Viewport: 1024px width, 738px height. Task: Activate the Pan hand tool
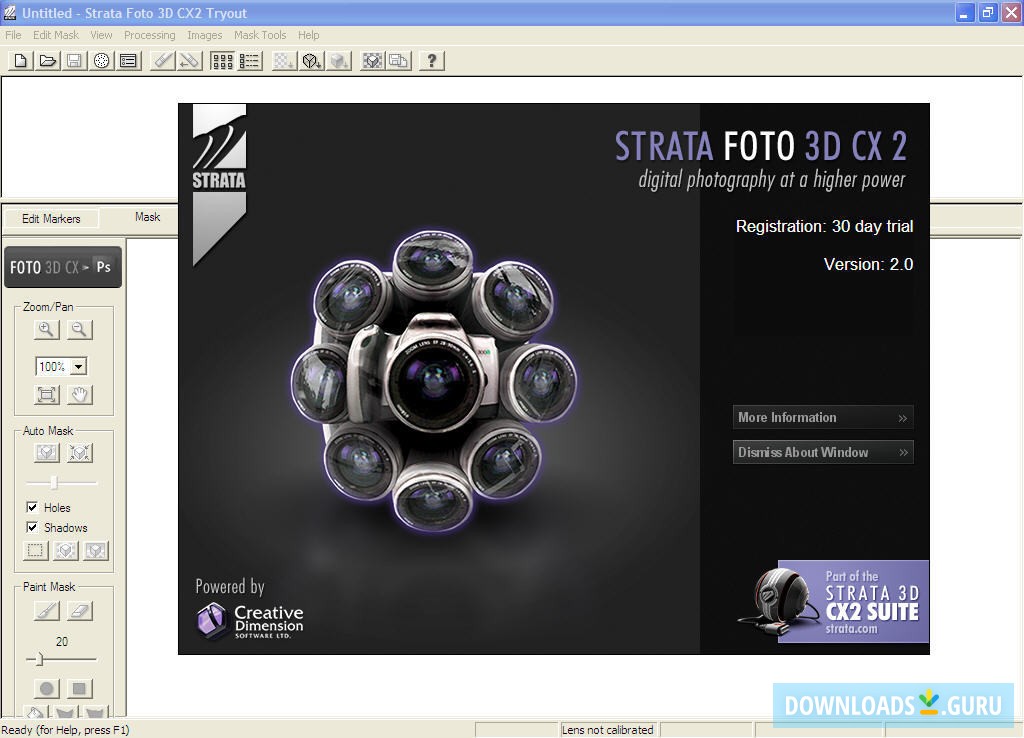[x=79, y=394]
